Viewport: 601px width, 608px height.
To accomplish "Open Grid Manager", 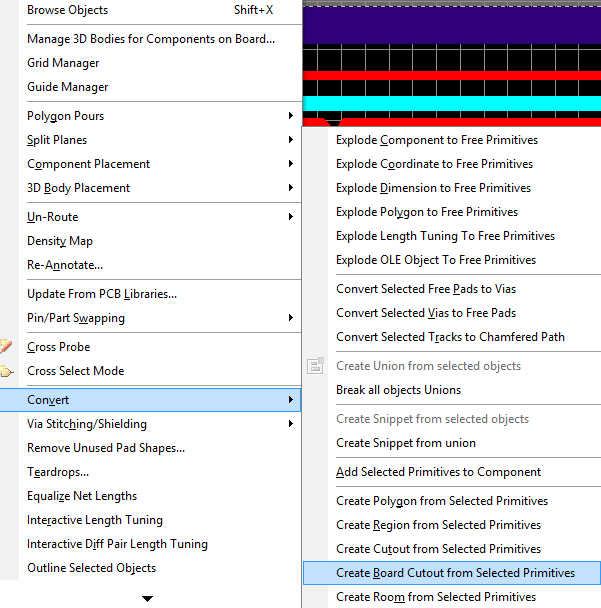I will coord(150,63).
